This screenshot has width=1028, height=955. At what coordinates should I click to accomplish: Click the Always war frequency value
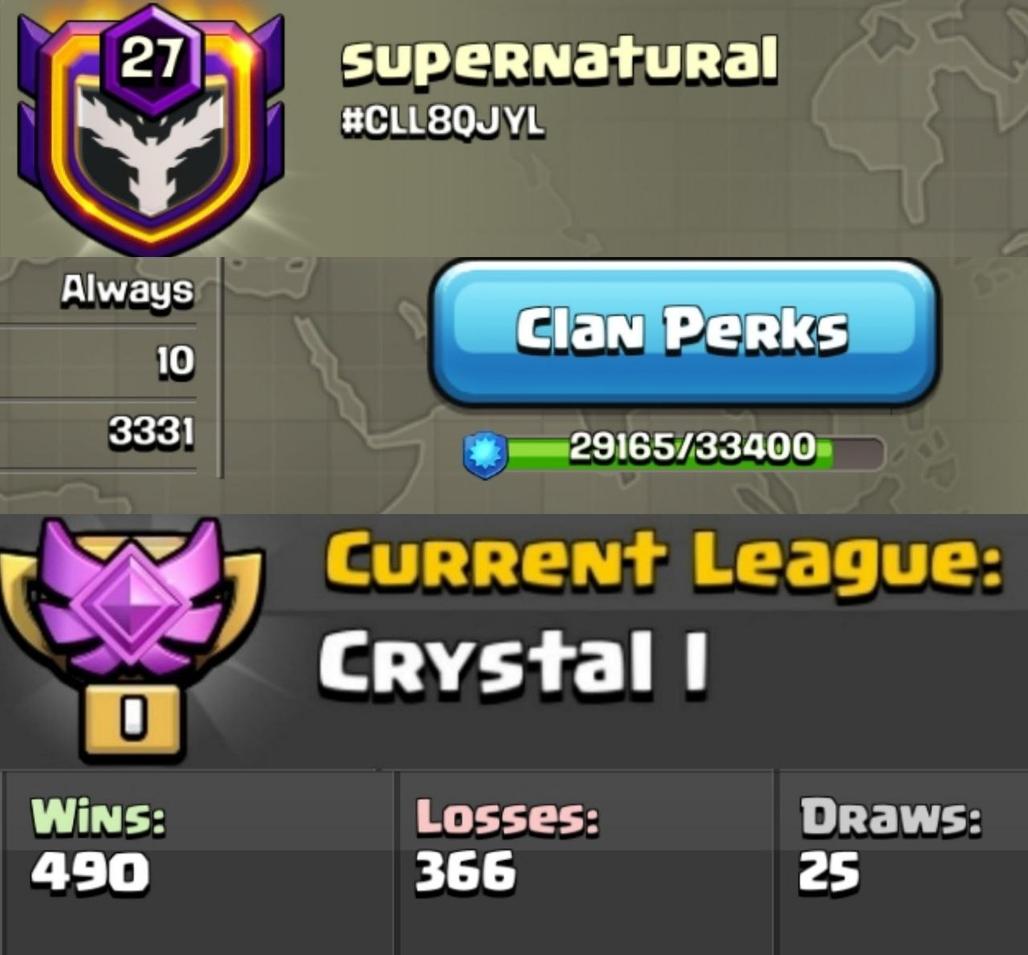[x=128, y=290]
